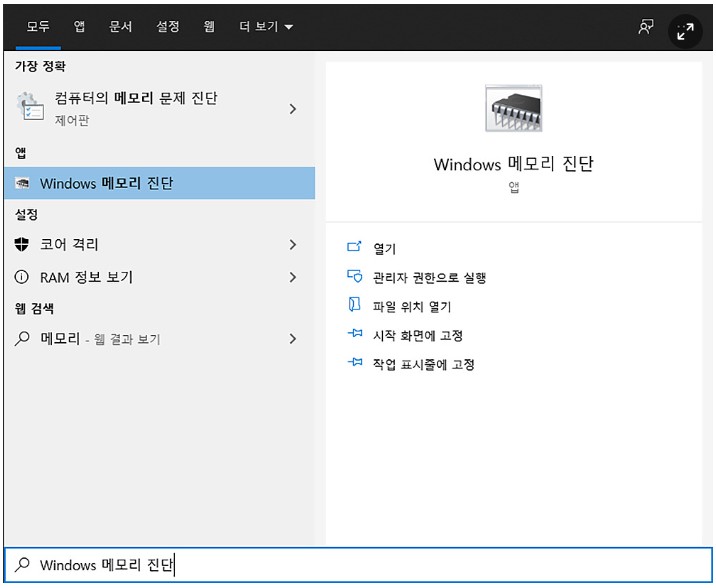The image size is (716, 588).
Task: Click the feedback person icon
Action: pyautogui.click(x=646, y=27)
